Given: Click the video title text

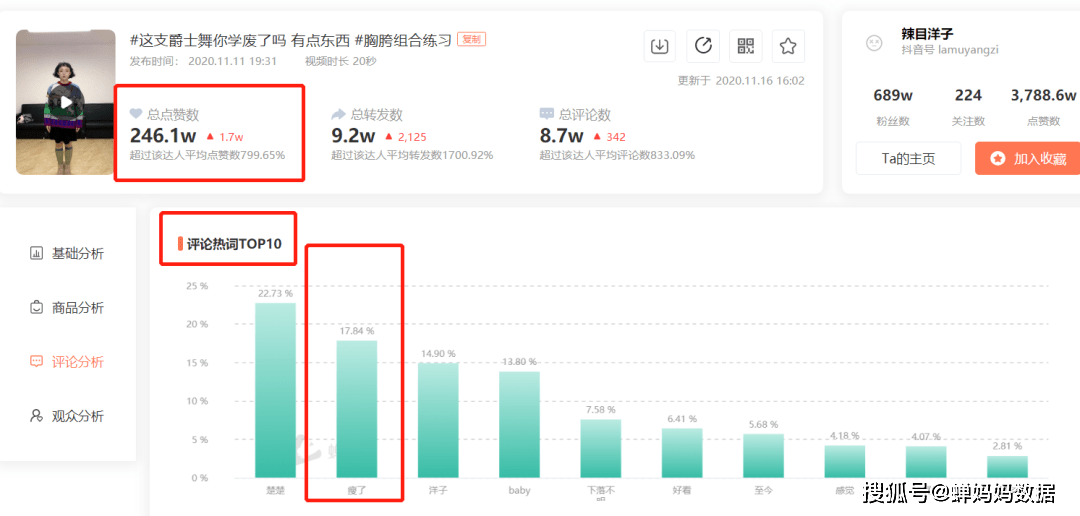Looking at the screenshot, I should click(291, 40).
